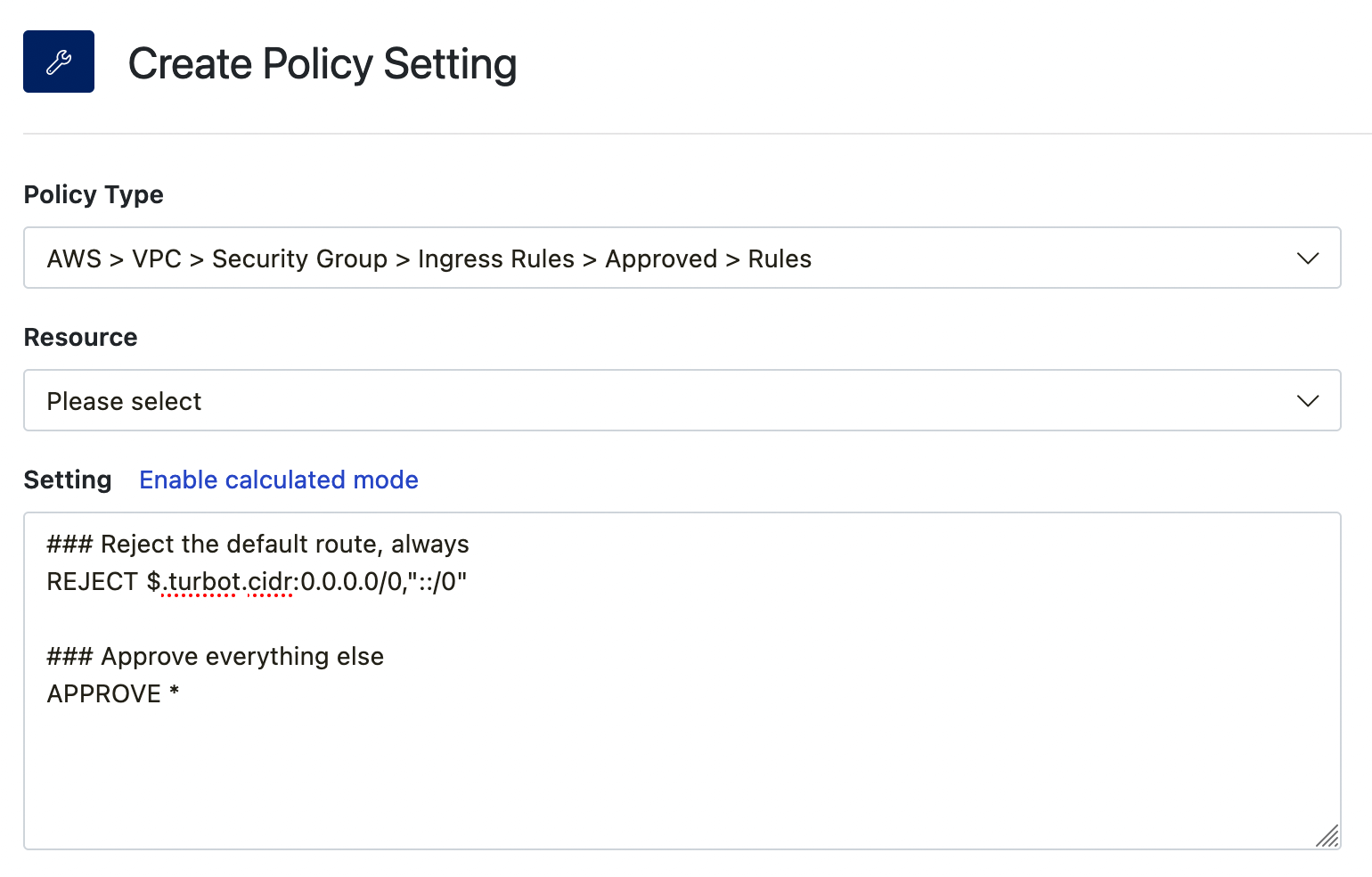Click inside the Setting text area
1372x877 pixels.
[x=682, y=681]
